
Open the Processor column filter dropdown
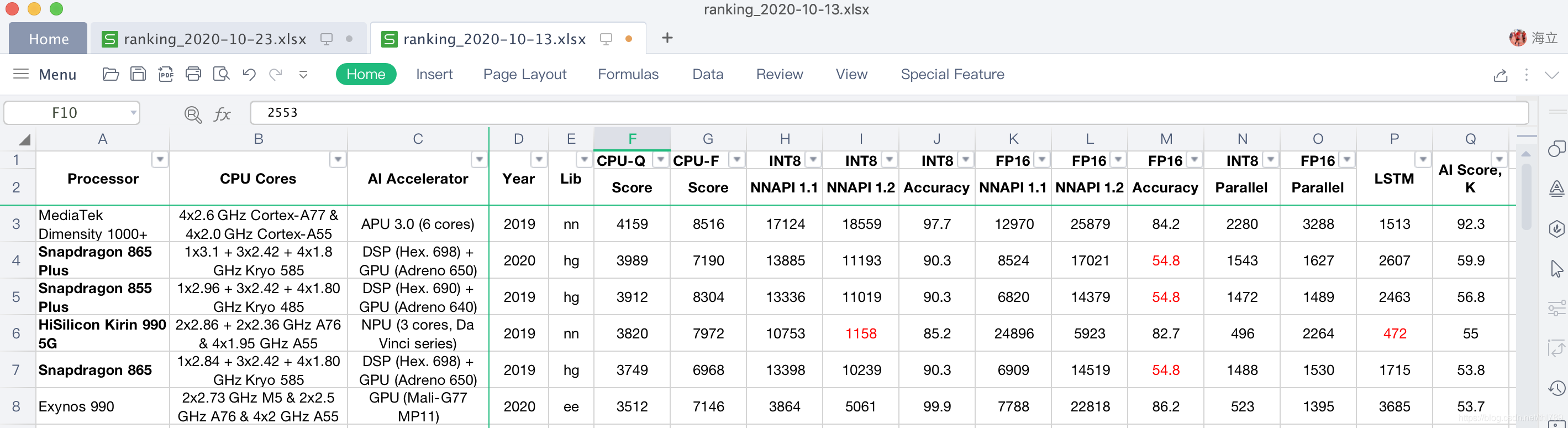(160, 159)
